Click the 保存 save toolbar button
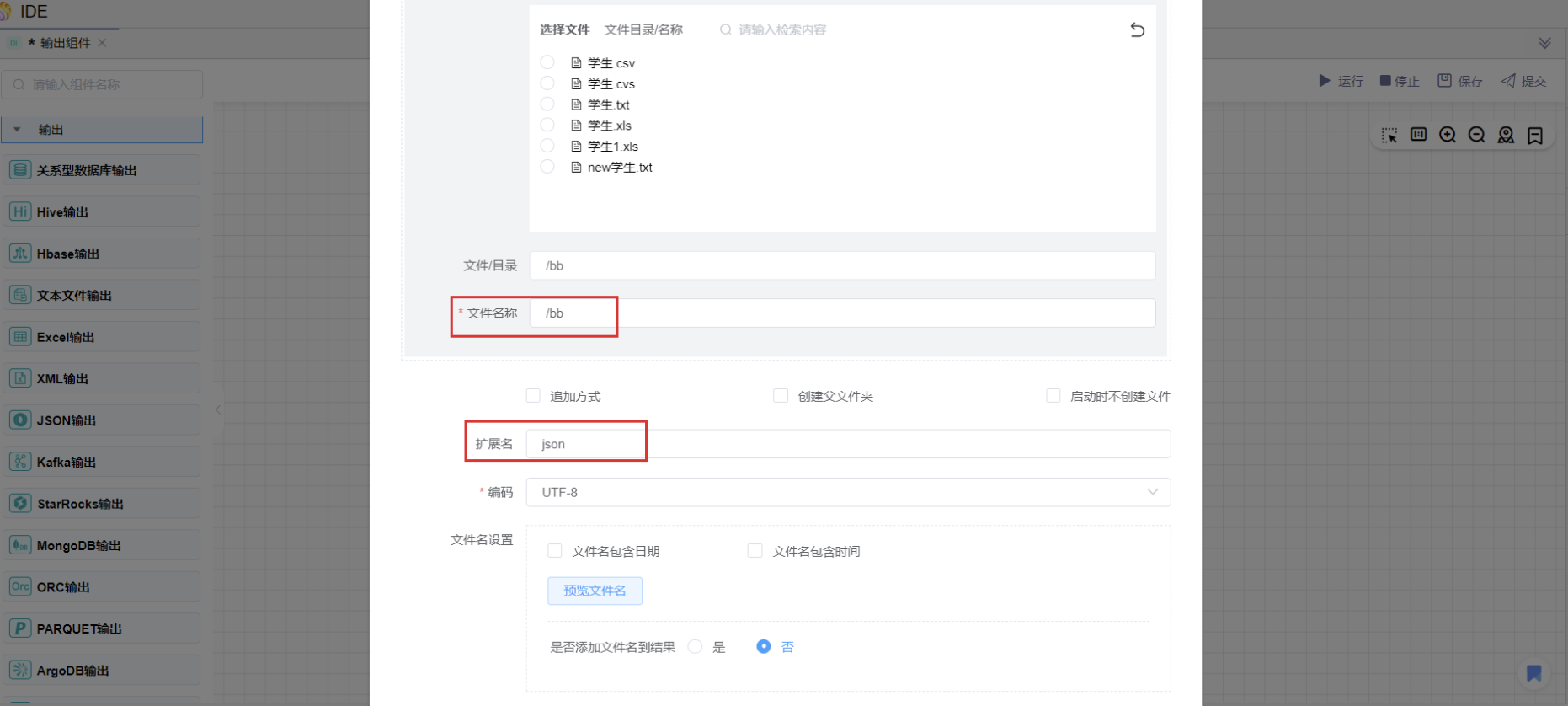1568x706 pixels. [x=1460, y=81]
